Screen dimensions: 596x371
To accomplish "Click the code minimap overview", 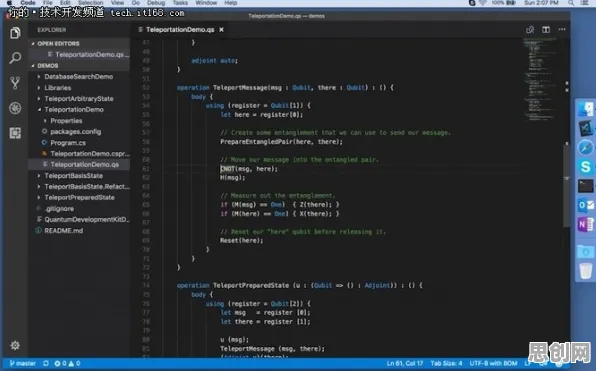I will [x=540, y=80].
